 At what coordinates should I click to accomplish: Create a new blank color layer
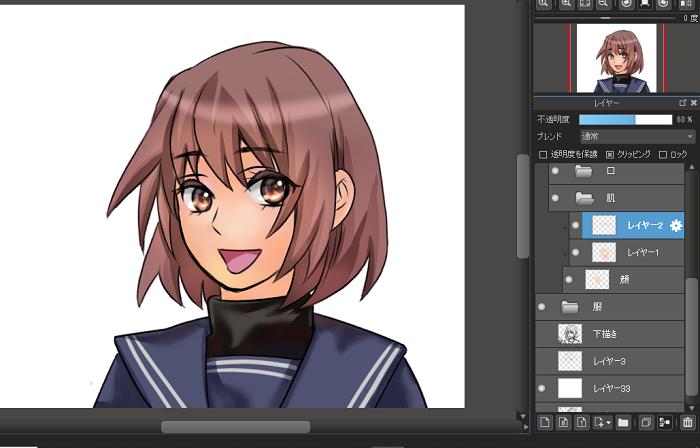pos(543,423)
